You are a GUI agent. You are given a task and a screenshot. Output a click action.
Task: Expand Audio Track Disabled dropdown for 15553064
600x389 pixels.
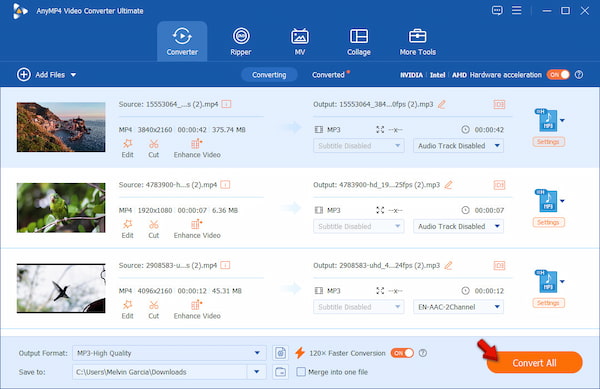coord(458,146)
